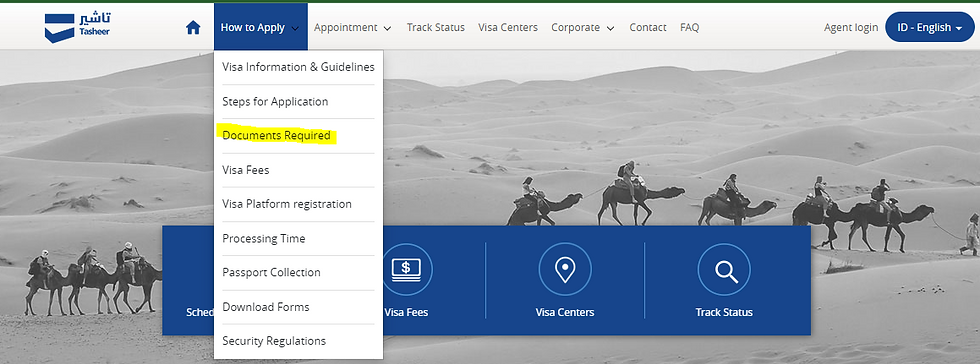
Task: Select Visa Information & Guidelines
Action: [x=298, y=67]
